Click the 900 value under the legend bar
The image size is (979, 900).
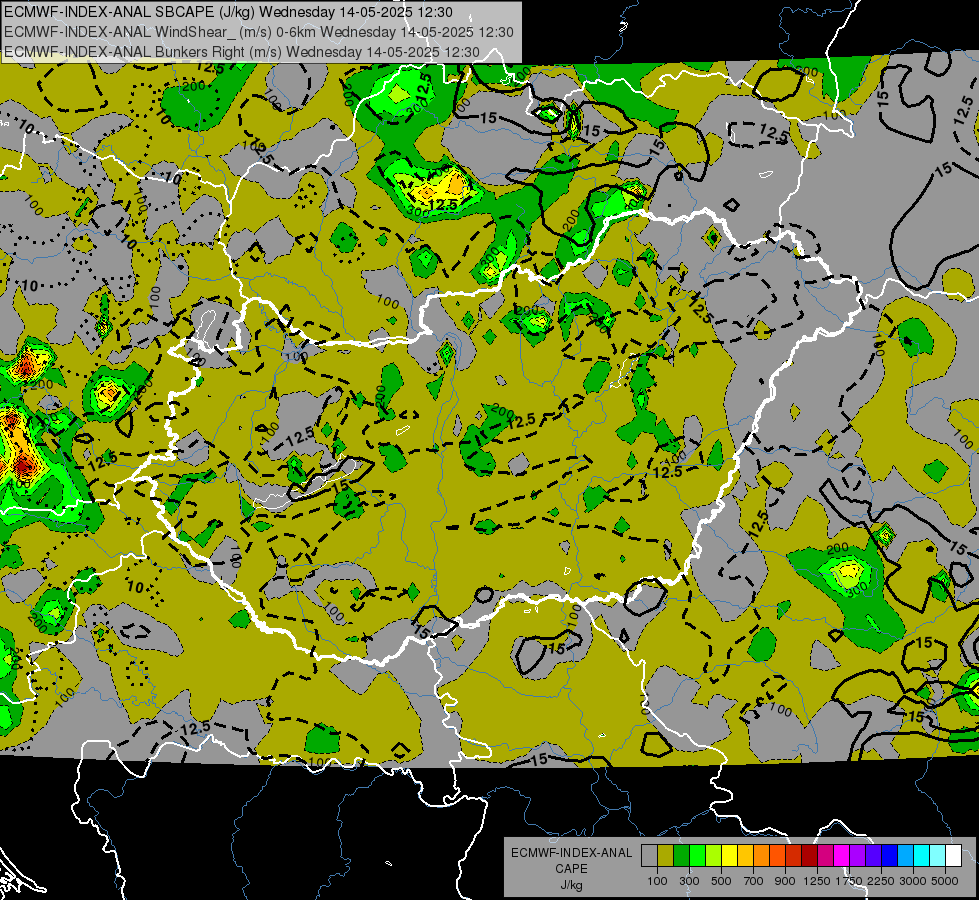[785, 881]
